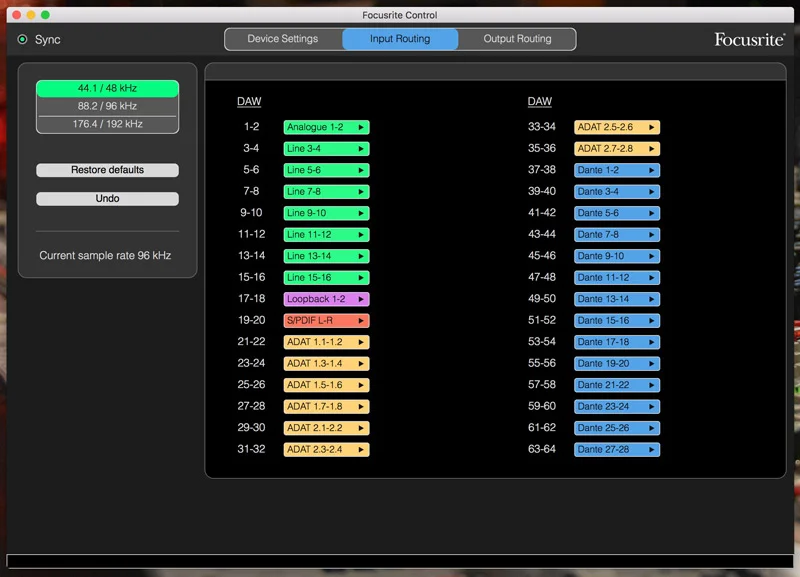Open the ADAT 2.7-2.8 source dropdown
800x577 pixels.
click(617, 148)
